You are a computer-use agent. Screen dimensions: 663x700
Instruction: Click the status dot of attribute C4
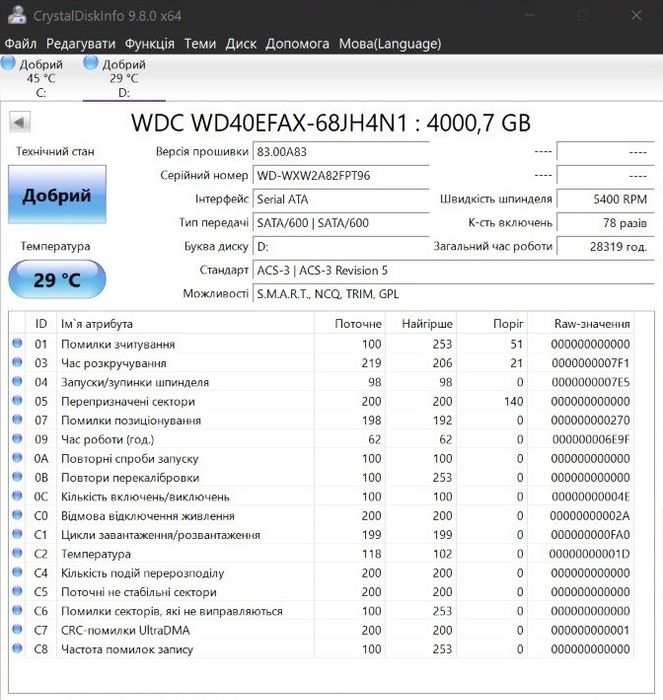[17, 572]
